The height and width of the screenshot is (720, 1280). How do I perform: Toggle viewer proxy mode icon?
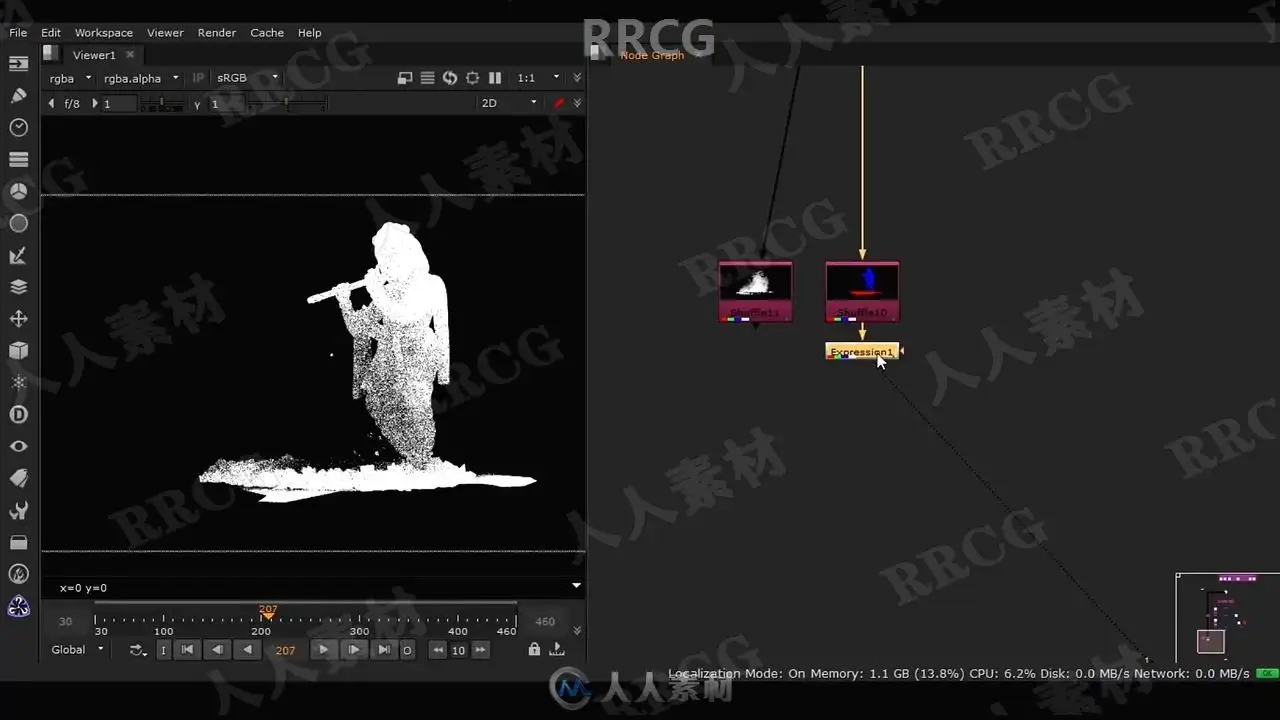click(404, 78)
